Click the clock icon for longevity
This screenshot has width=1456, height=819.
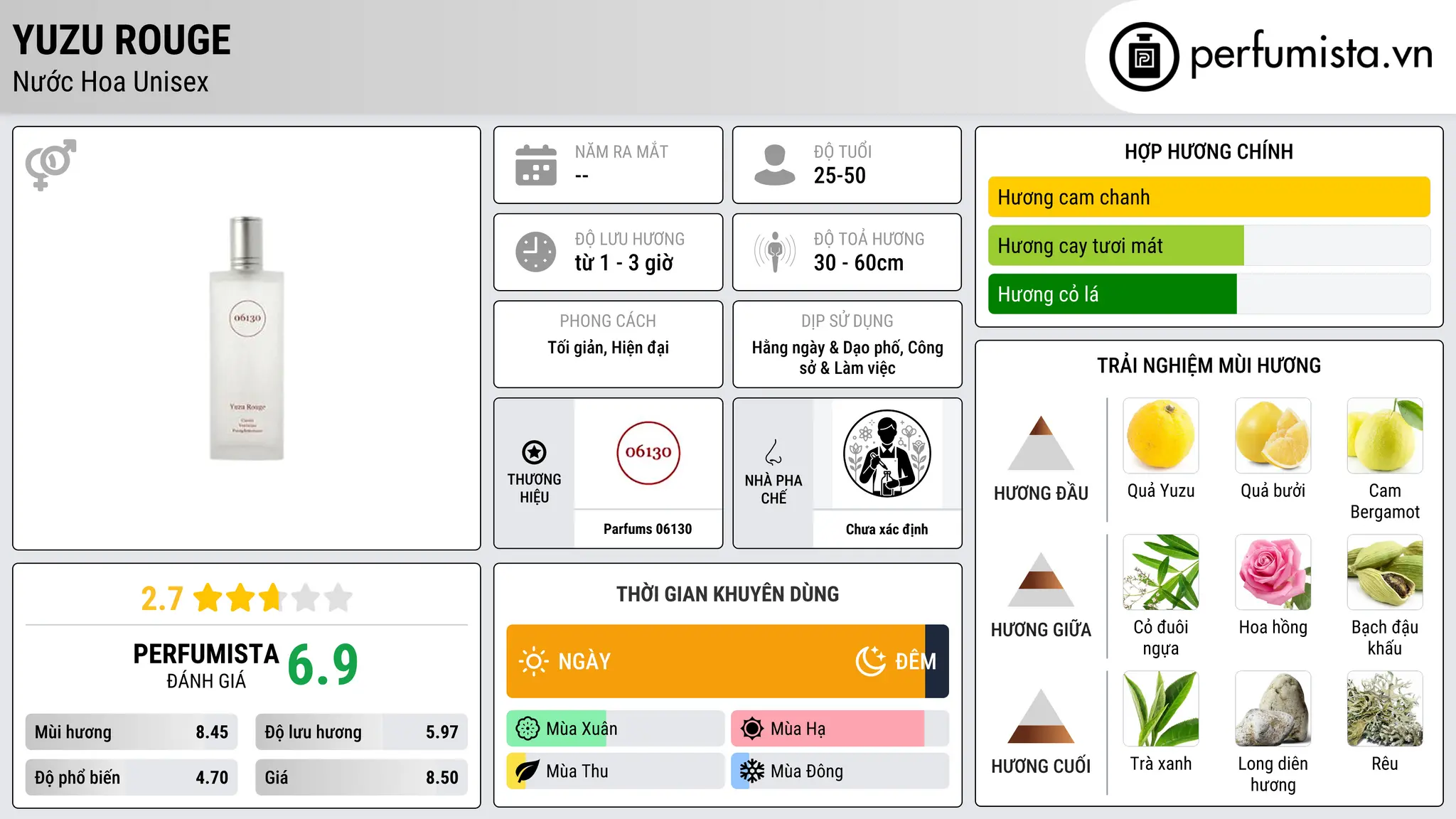pyautogui.click(x=536, y=252)
